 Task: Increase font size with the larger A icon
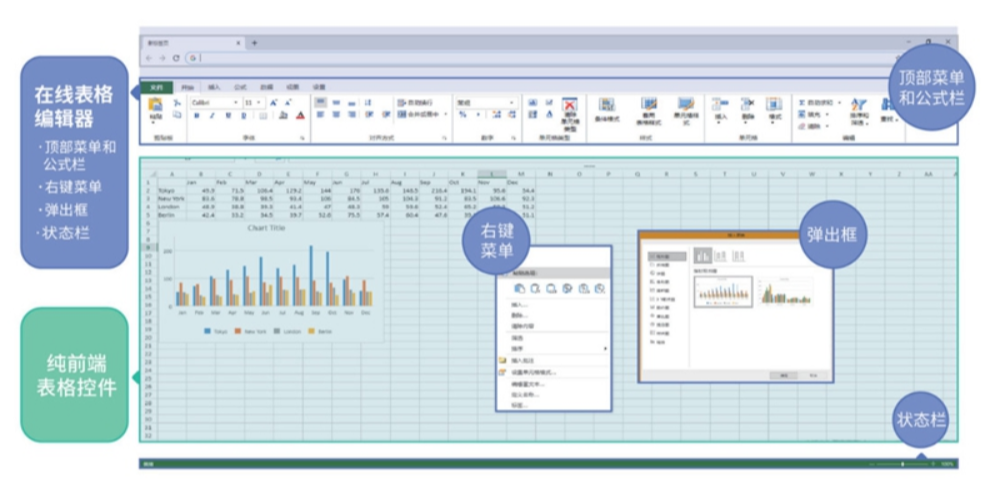point(273,103)
